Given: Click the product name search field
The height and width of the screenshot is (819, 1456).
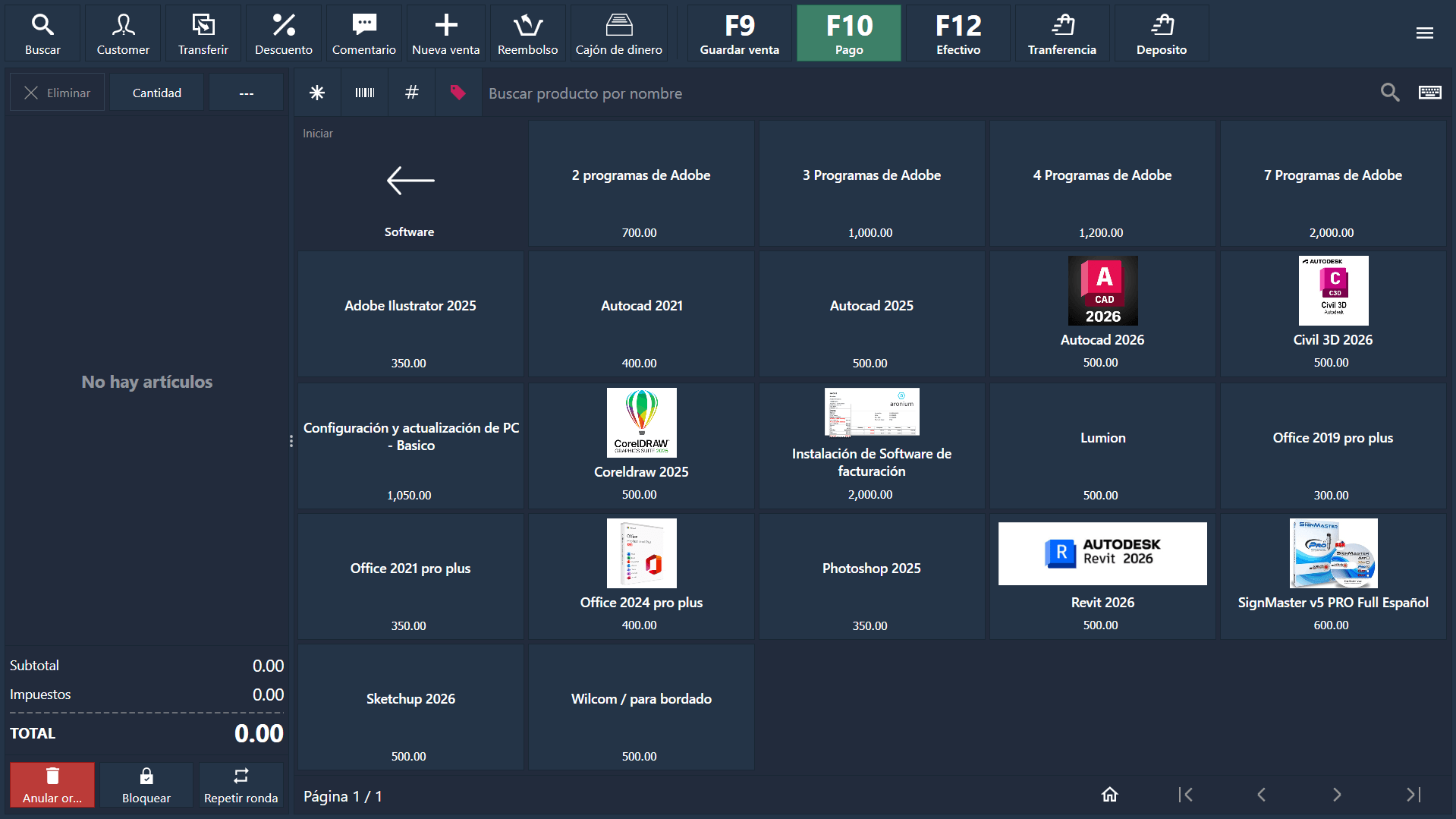Looking at the screenshot, I should click(926, 93).
